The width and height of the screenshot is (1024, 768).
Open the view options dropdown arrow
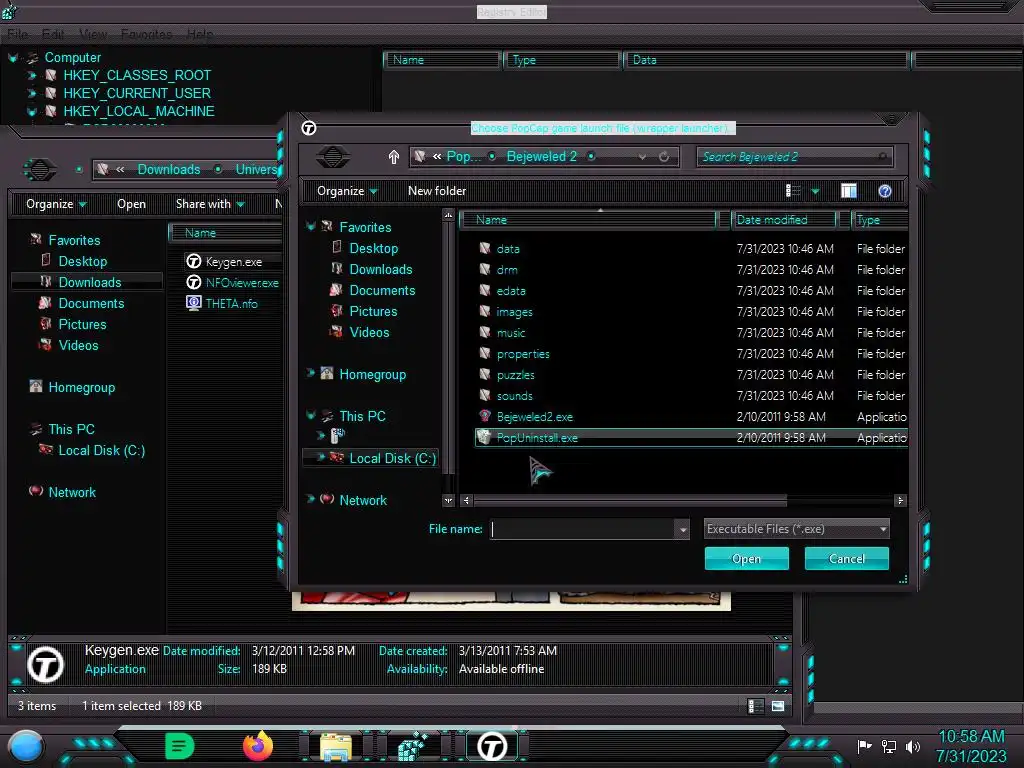pos(815,191)
